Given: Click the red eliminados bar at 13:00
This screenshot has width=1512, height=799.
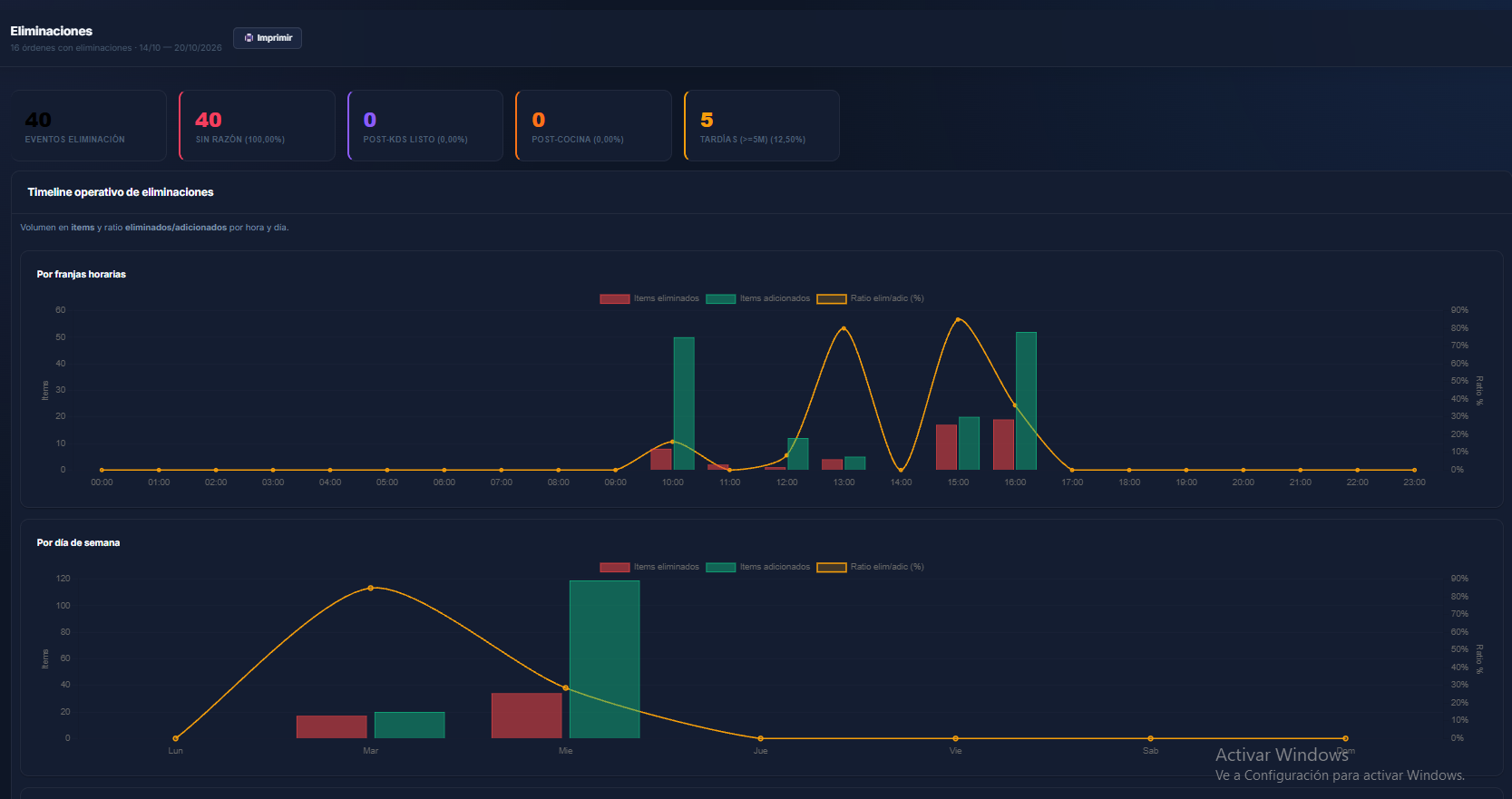Looking at the screenshot, I should point(833,464).
